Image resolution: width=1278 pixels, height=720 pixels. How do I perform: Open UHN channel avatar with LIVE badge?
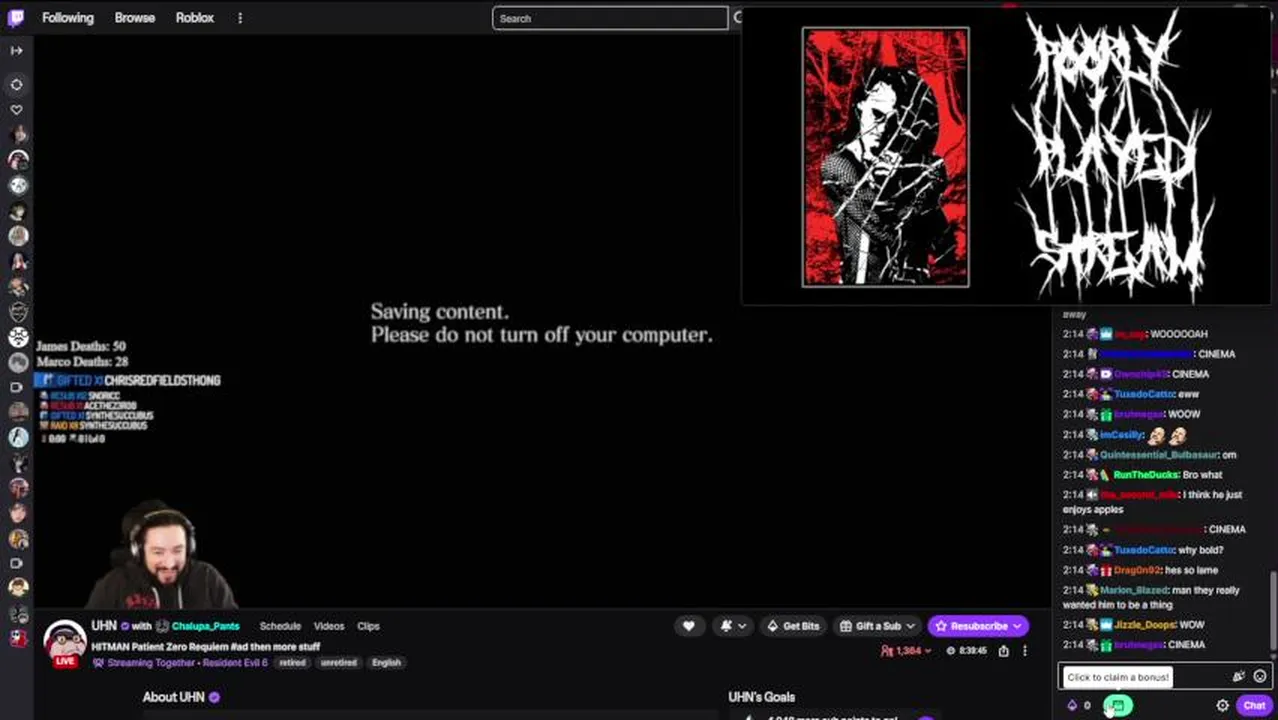[x=64, y=644]
